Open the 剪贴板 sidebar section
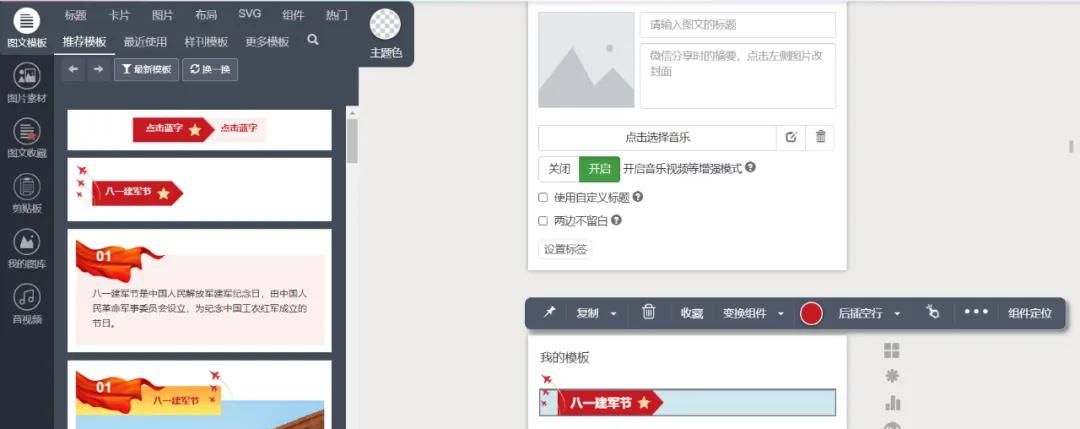Image resolution: width=1080 pixels, height=429 pixels. pyautogui.click(x=26, y=193)
